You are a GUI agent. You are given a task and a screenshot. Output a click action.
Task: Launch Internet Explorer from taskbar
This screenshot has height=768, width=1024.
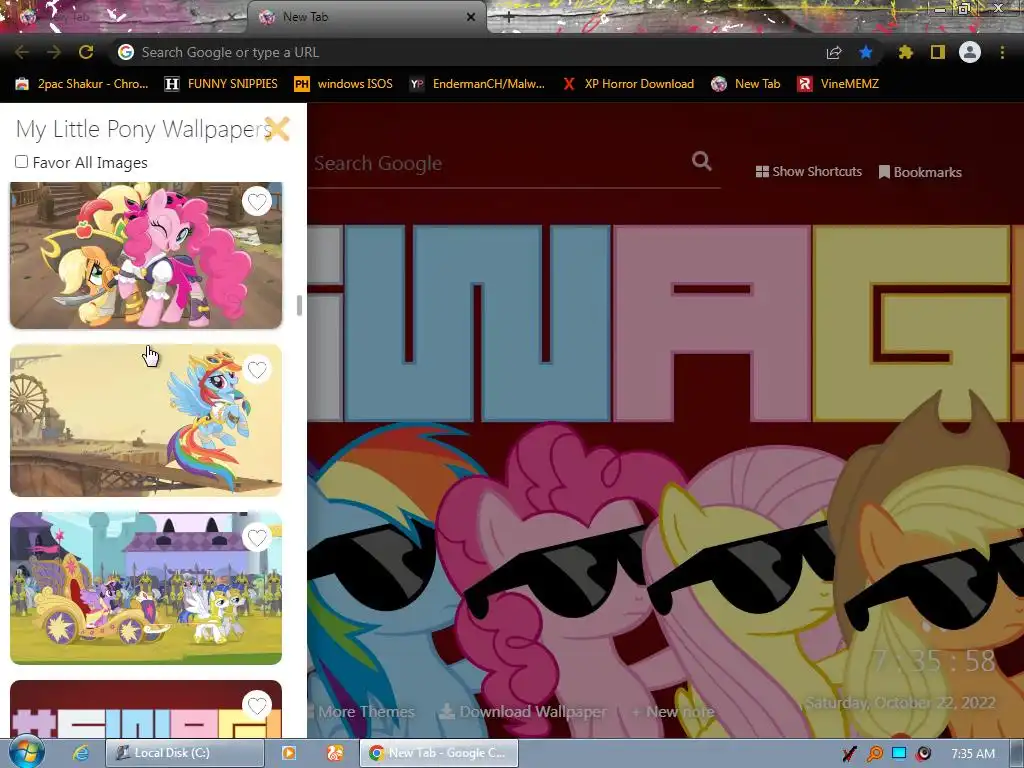pos(81,753)
